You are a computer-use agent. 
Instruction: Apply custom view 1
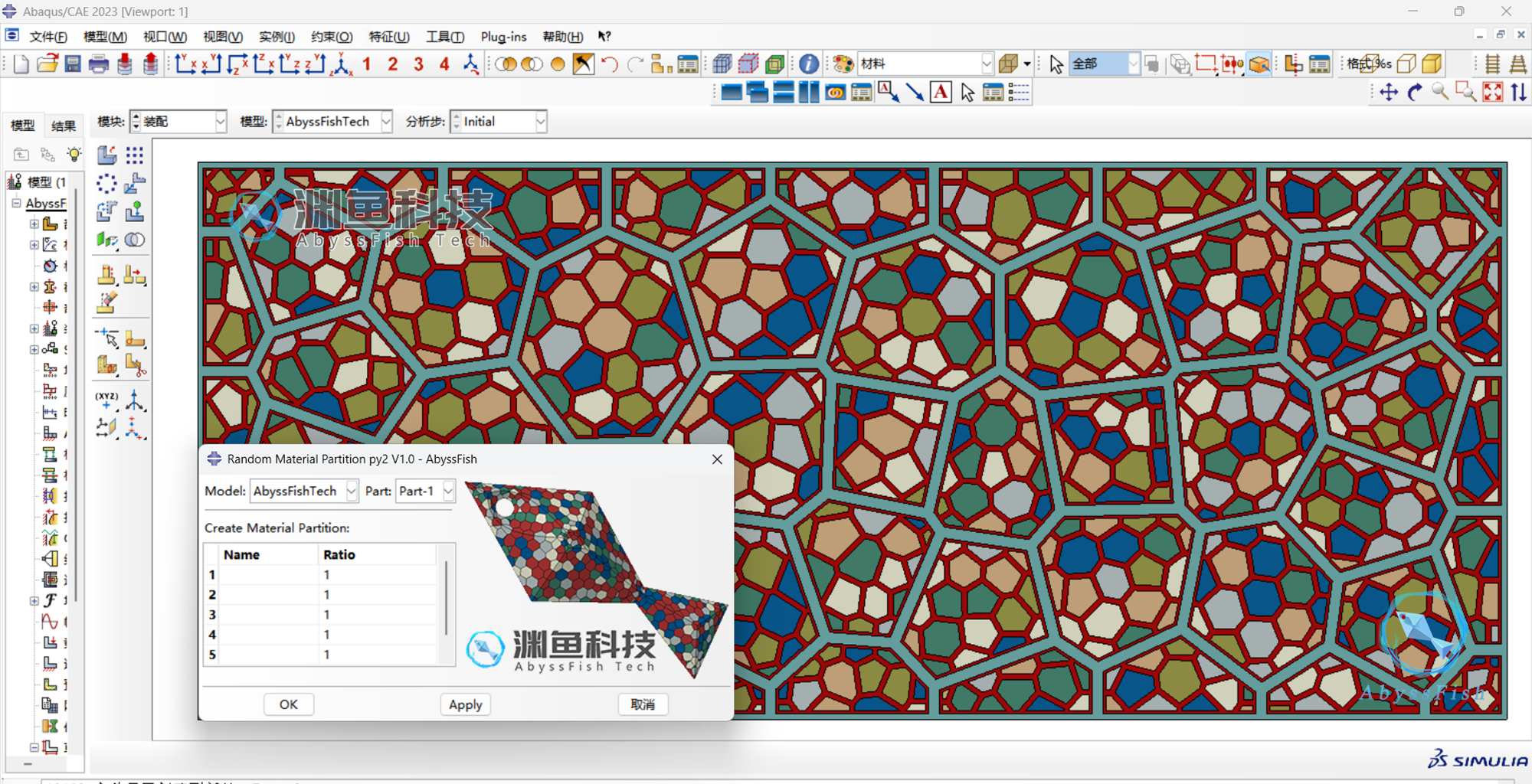(367, 64)
